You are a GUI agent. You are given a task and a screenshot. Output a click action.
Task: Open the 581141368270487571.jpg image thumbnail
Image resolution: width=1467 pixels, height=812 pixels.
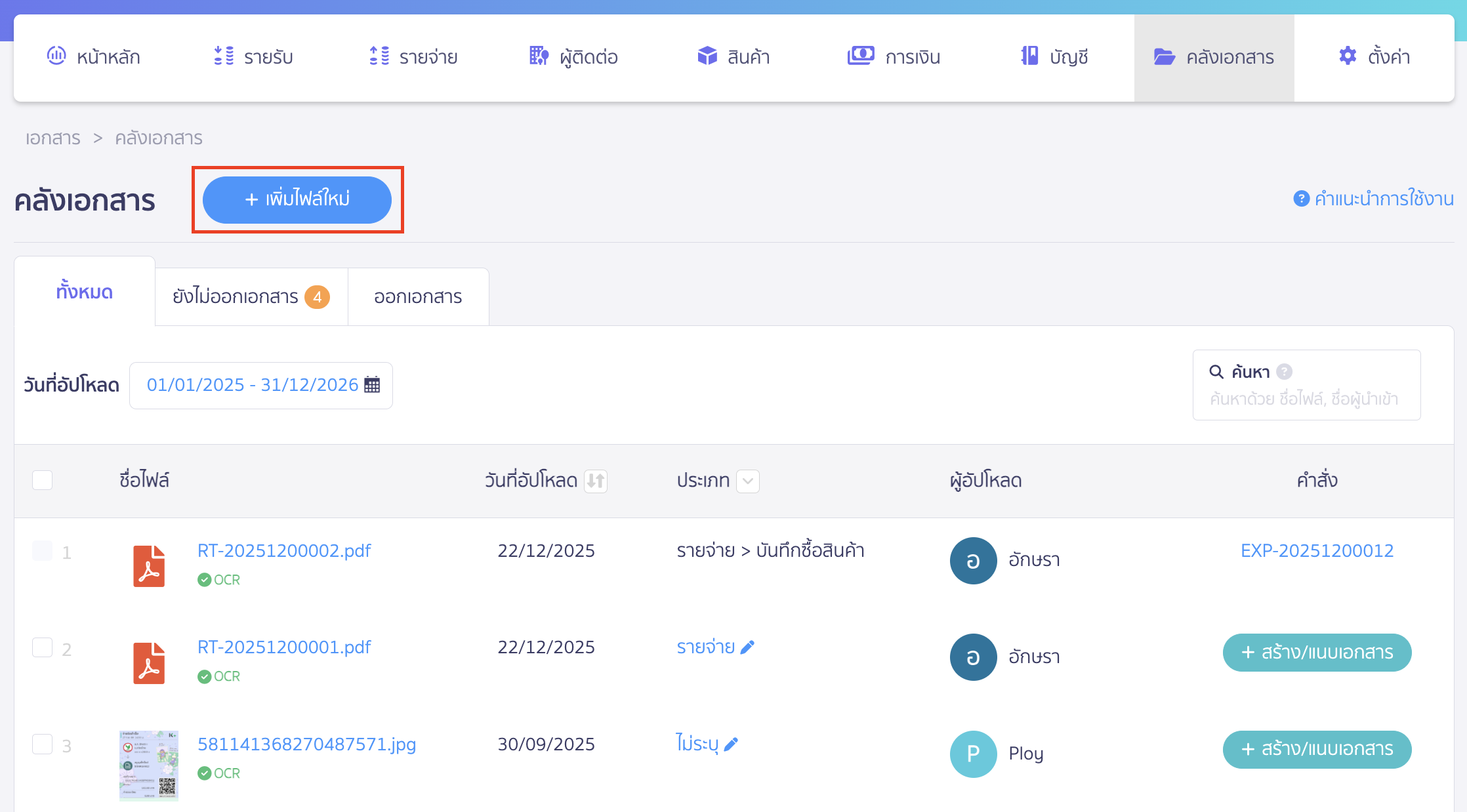(149, 765)
